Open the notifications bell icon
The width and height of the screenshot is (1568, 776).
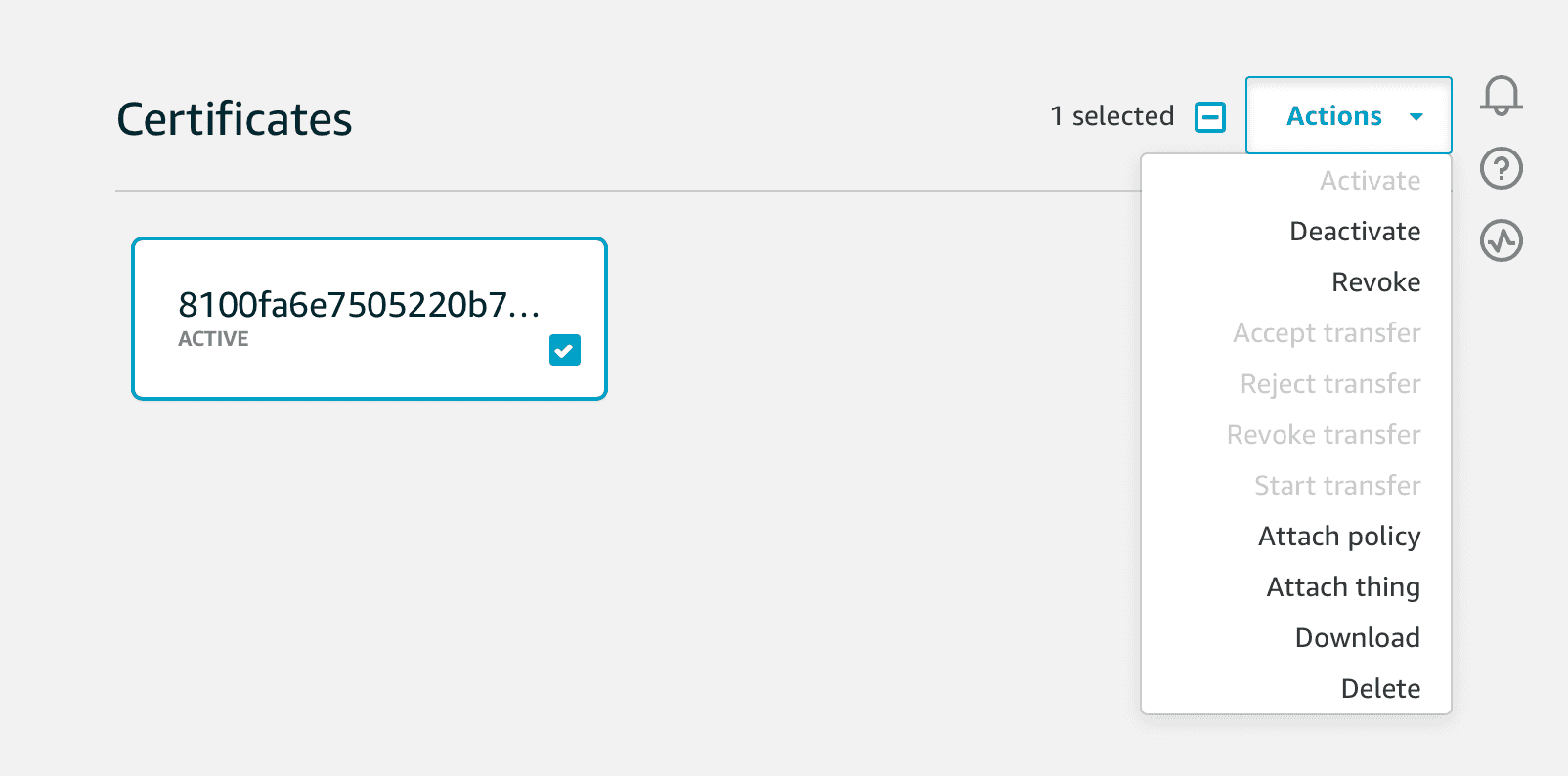[x=1501, y=96]
